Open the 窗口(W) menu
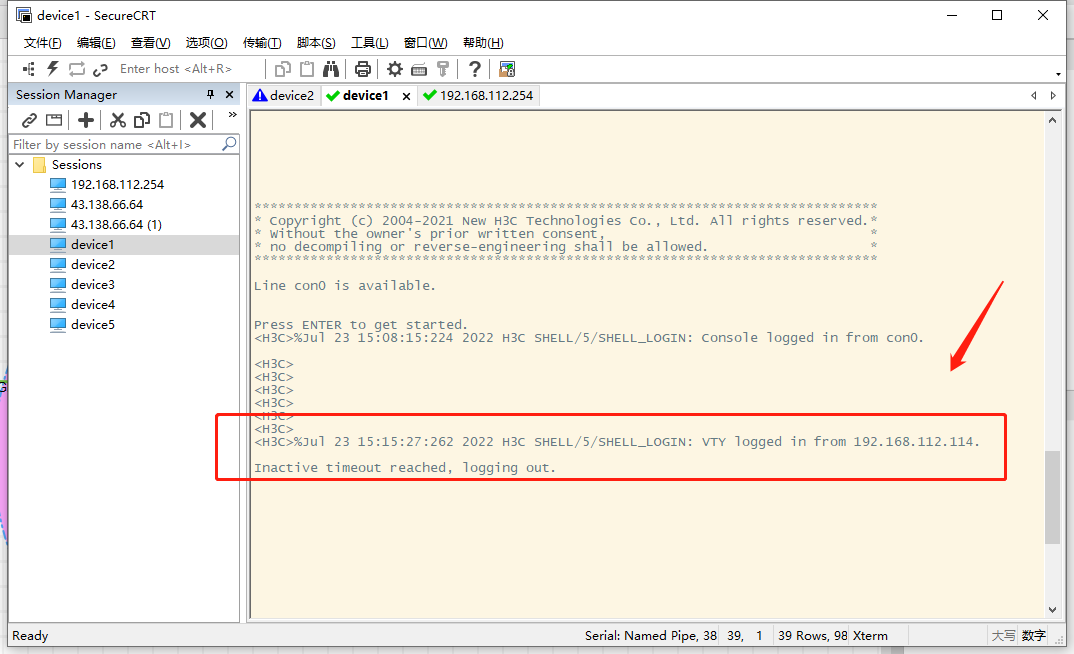 (x=425, y=42)
